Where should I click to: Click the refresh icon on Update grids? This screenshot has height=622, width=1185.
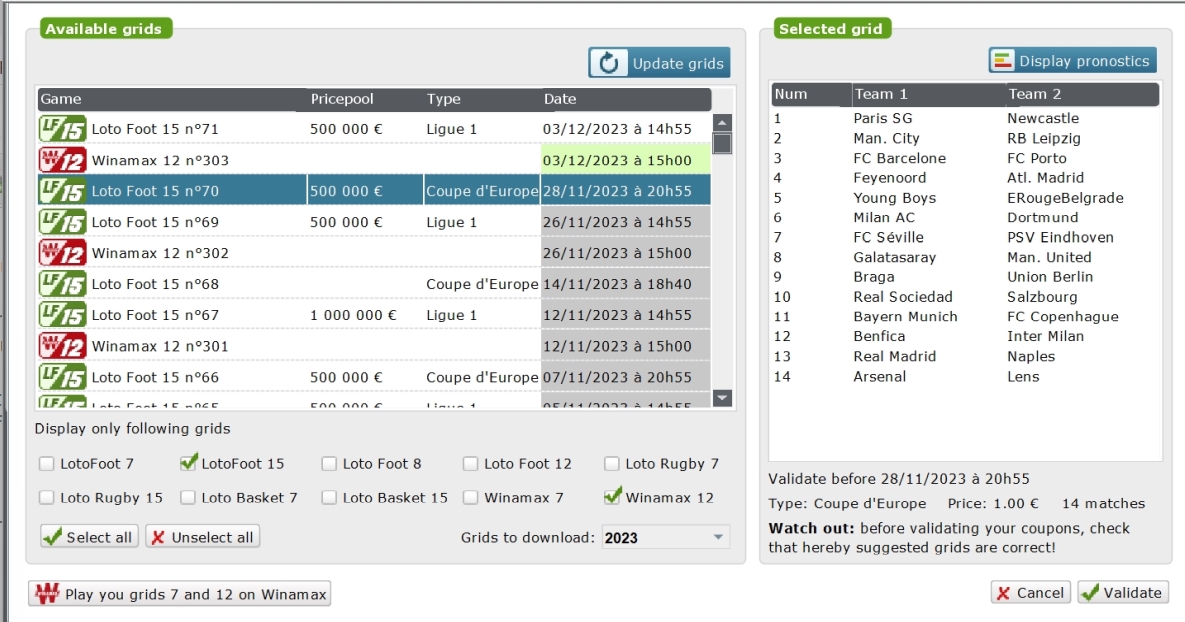coord(608,63)
